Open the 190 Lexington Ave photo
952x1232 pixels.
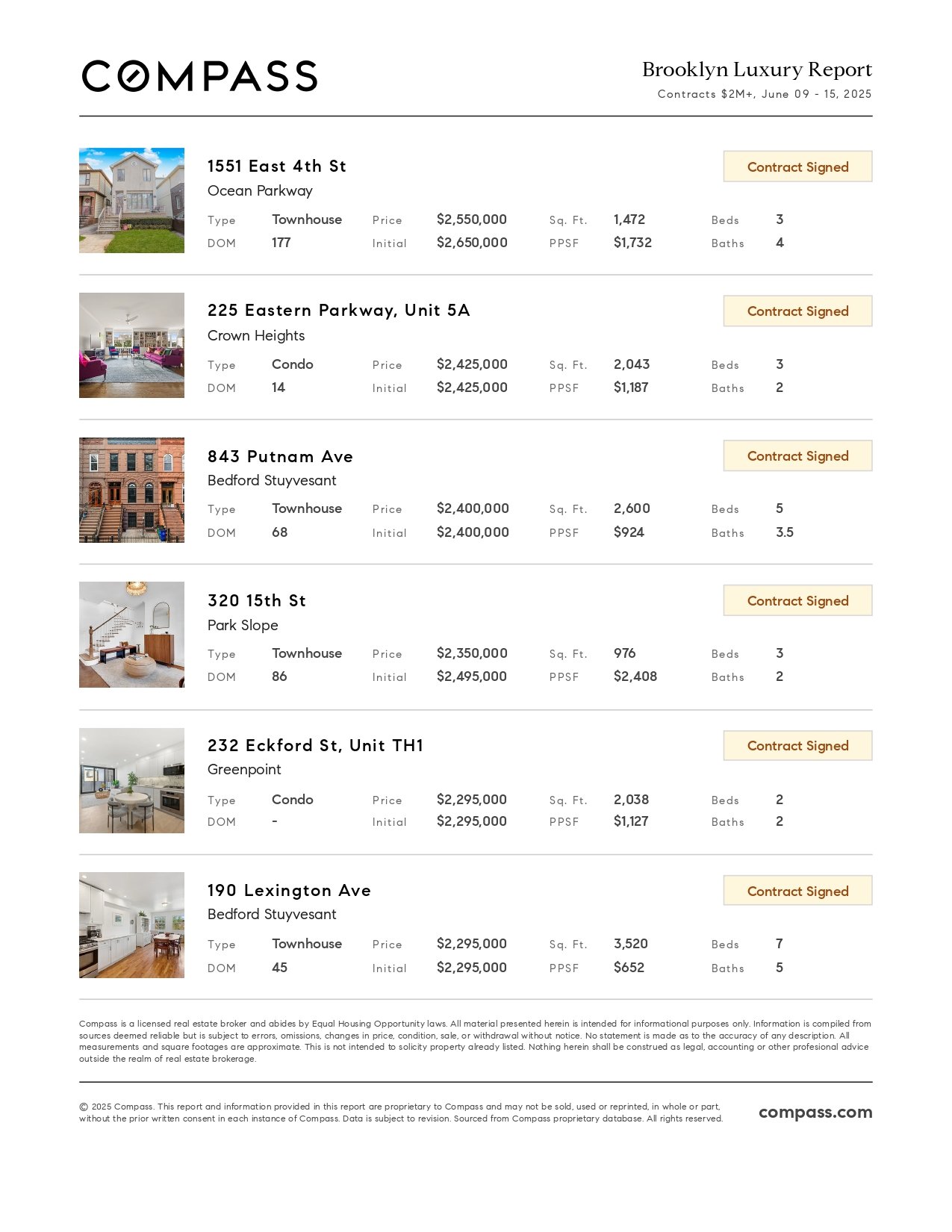[131, 925]
